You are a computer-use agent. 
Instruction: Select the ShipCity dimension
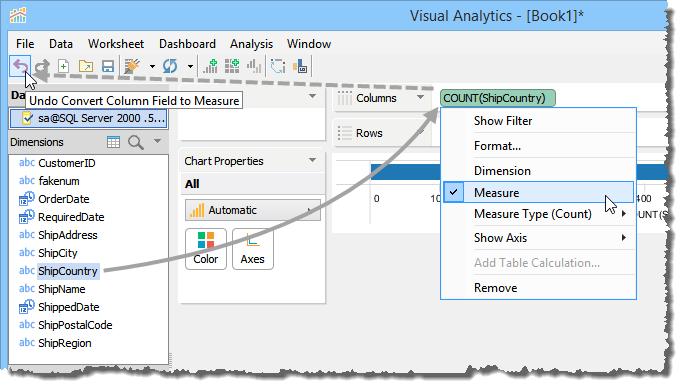[58, 253]
